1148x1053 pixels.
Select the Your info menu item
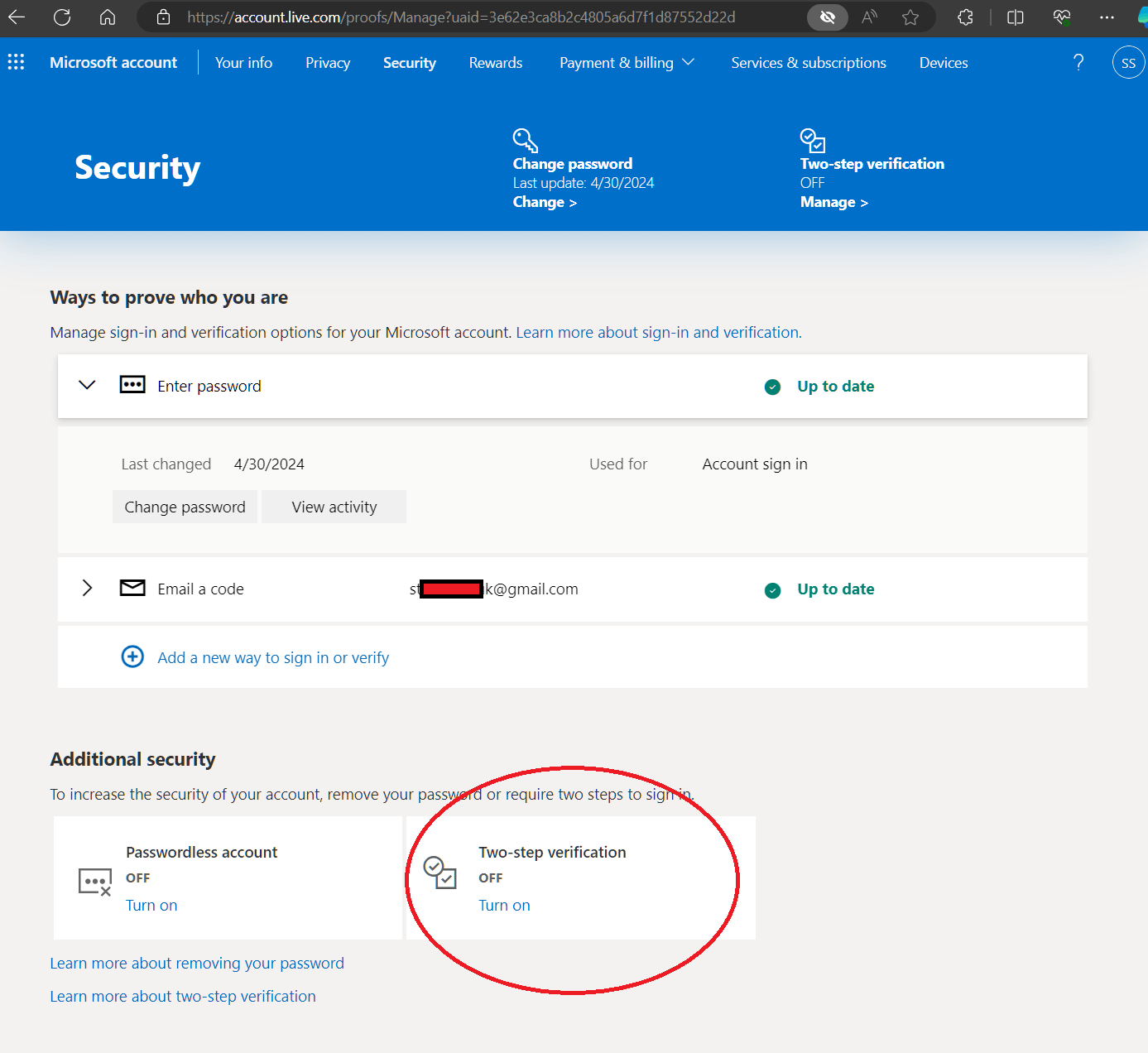243,62
